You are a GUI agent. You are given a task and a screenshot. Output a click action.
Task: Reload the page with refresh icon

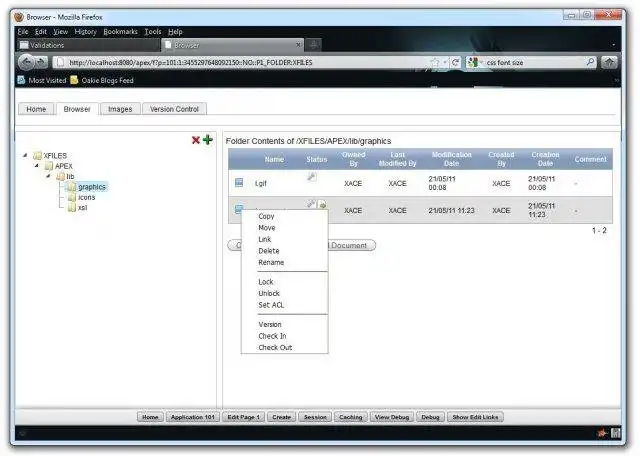point(456,62)
